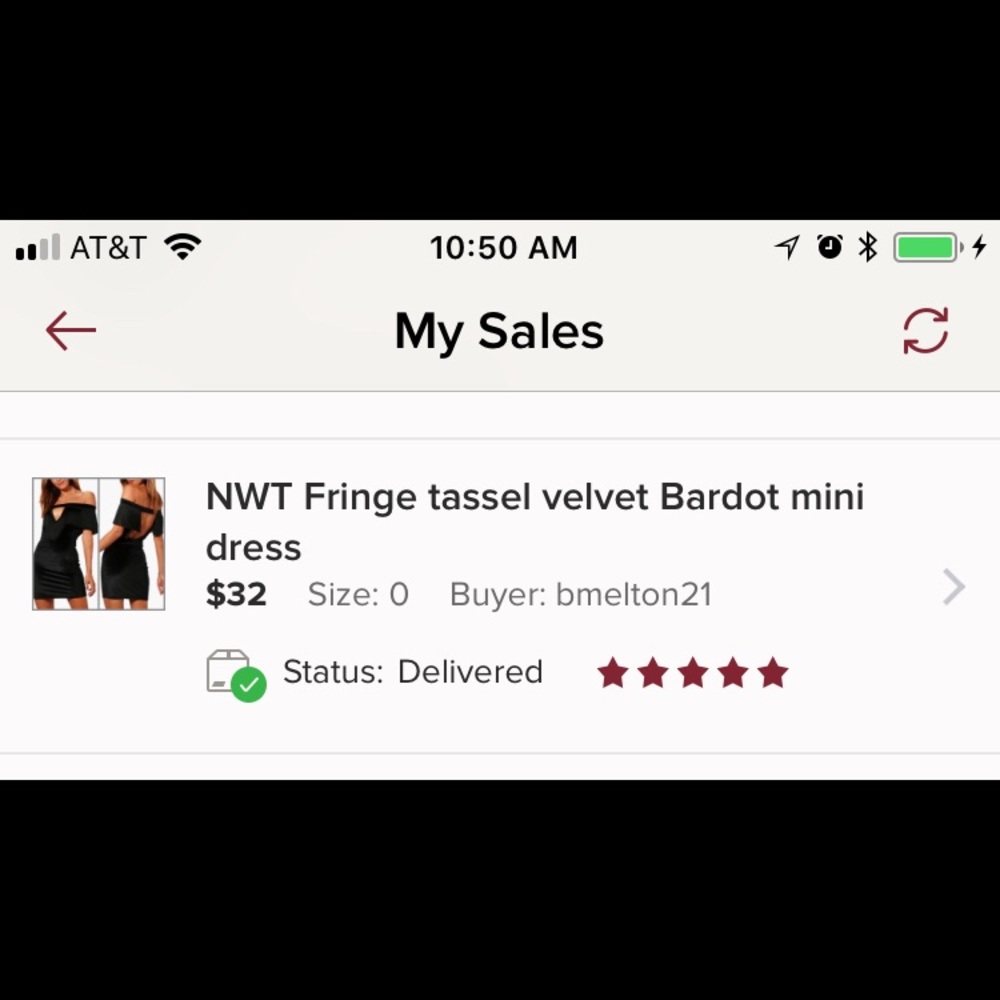Click the $32 sale price
1000x1000 pixels.
tap(236, 594)
